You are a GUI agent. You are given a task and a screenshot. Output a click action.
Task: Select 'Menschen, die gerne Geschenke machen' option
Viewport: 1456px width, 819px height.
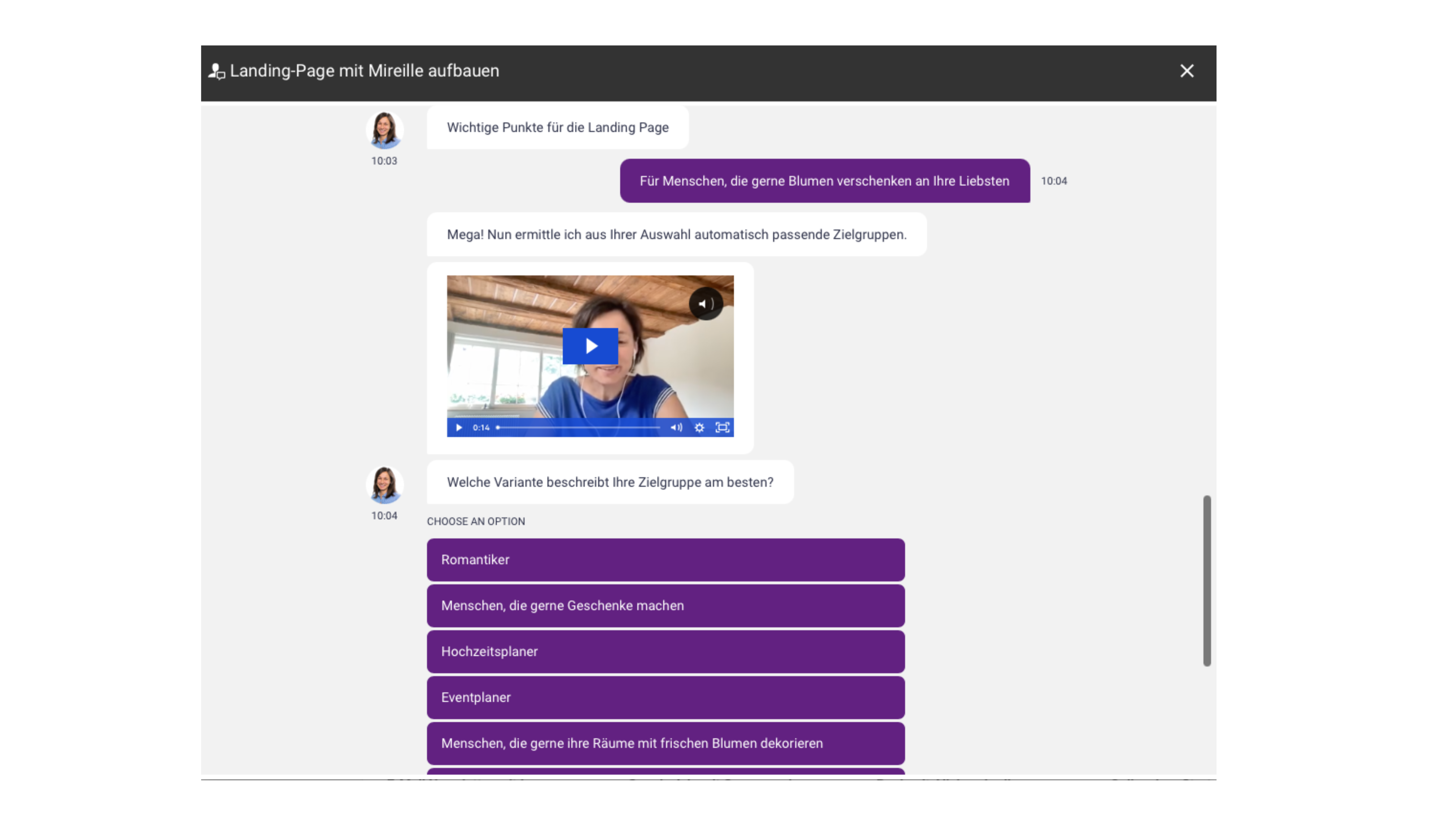tap(665, 605)
